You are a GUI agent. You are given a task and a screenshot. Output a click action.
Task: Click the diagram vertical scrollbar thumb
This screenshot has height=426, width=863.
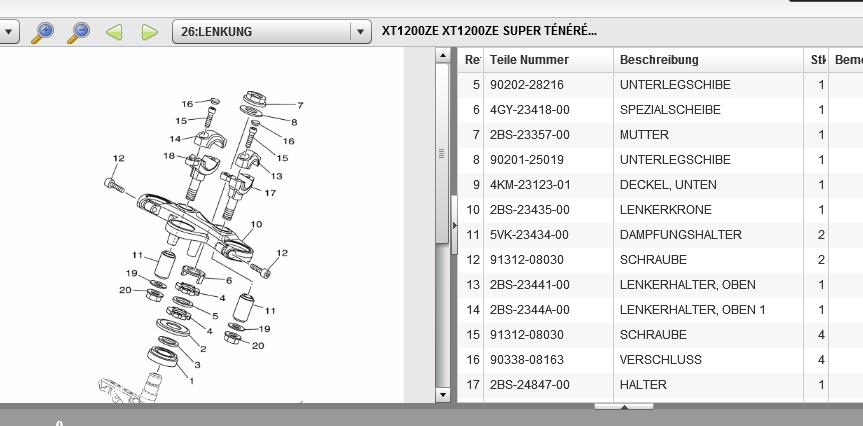(443, 153)
